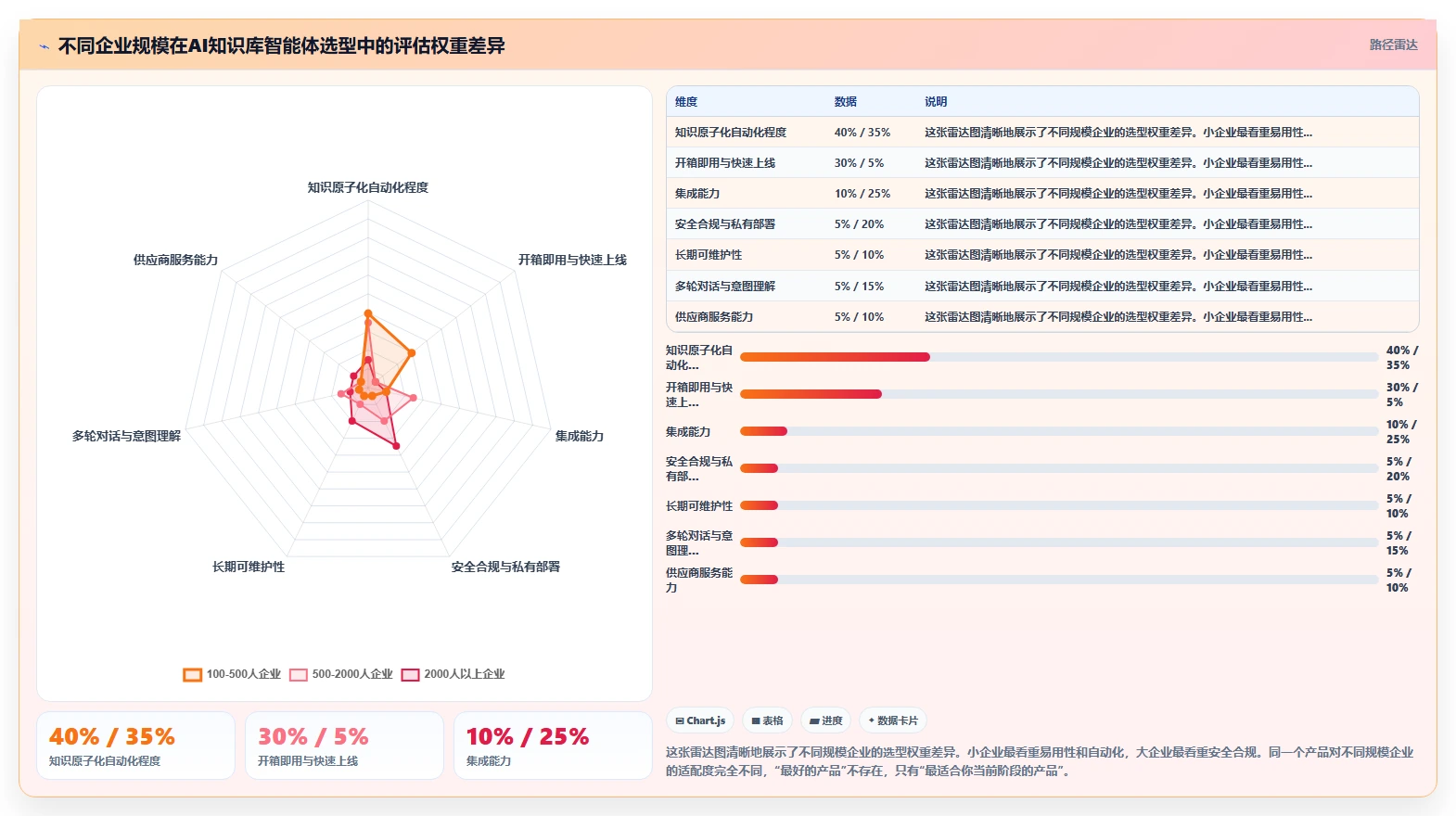Click the 表格 tag chip

point(767,720)
